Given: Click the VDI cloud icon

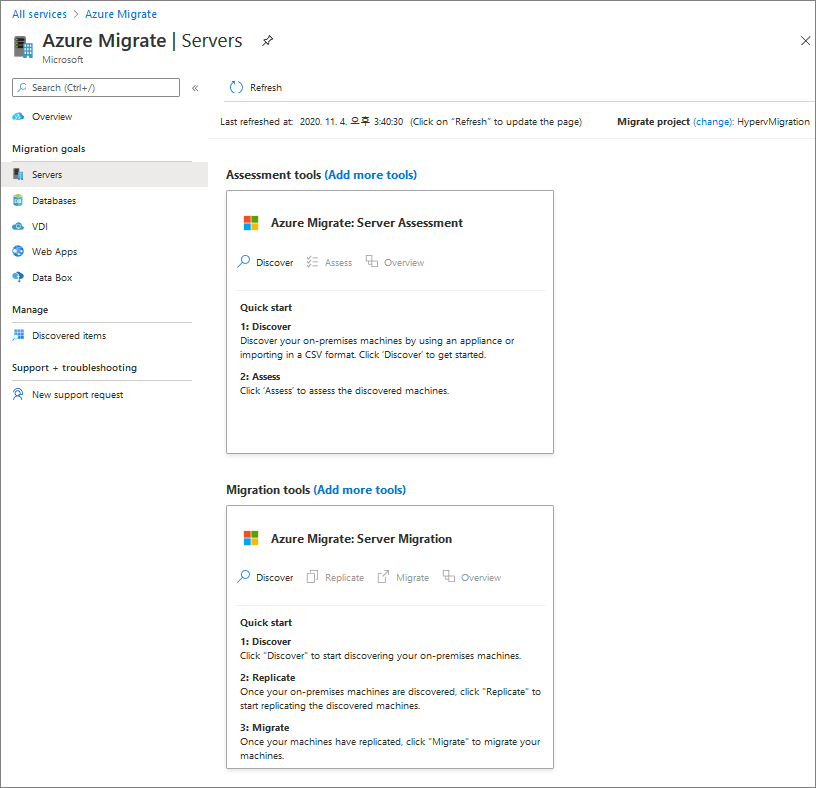Looking at the screenshot, I should [18, 226].
